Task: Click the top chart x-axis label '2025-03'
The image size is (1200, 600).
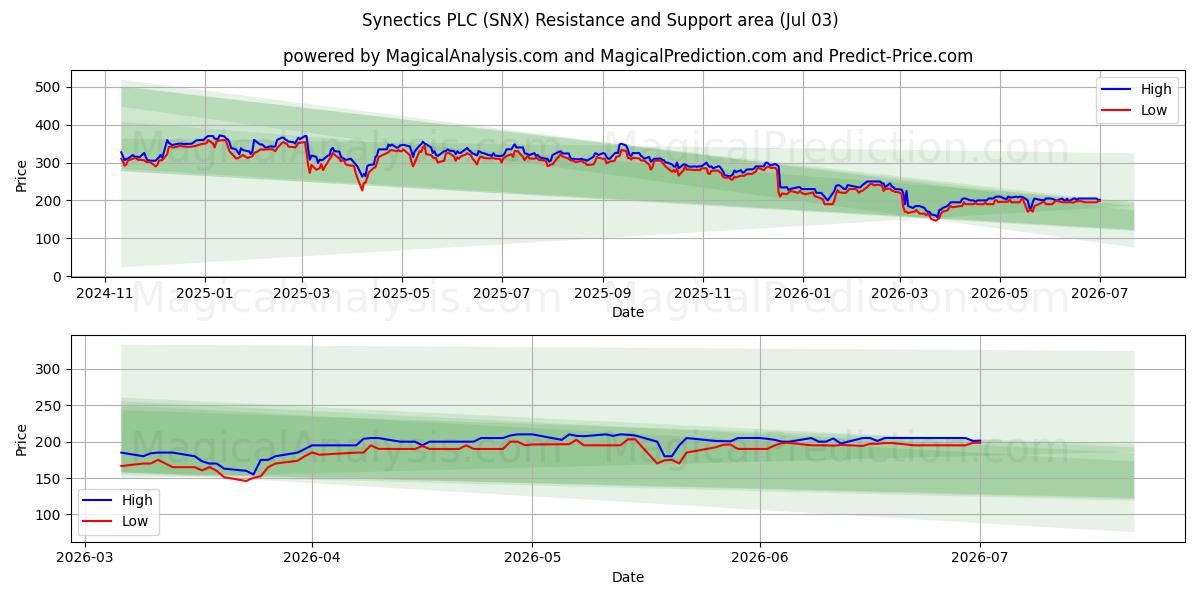Action: 303,295
